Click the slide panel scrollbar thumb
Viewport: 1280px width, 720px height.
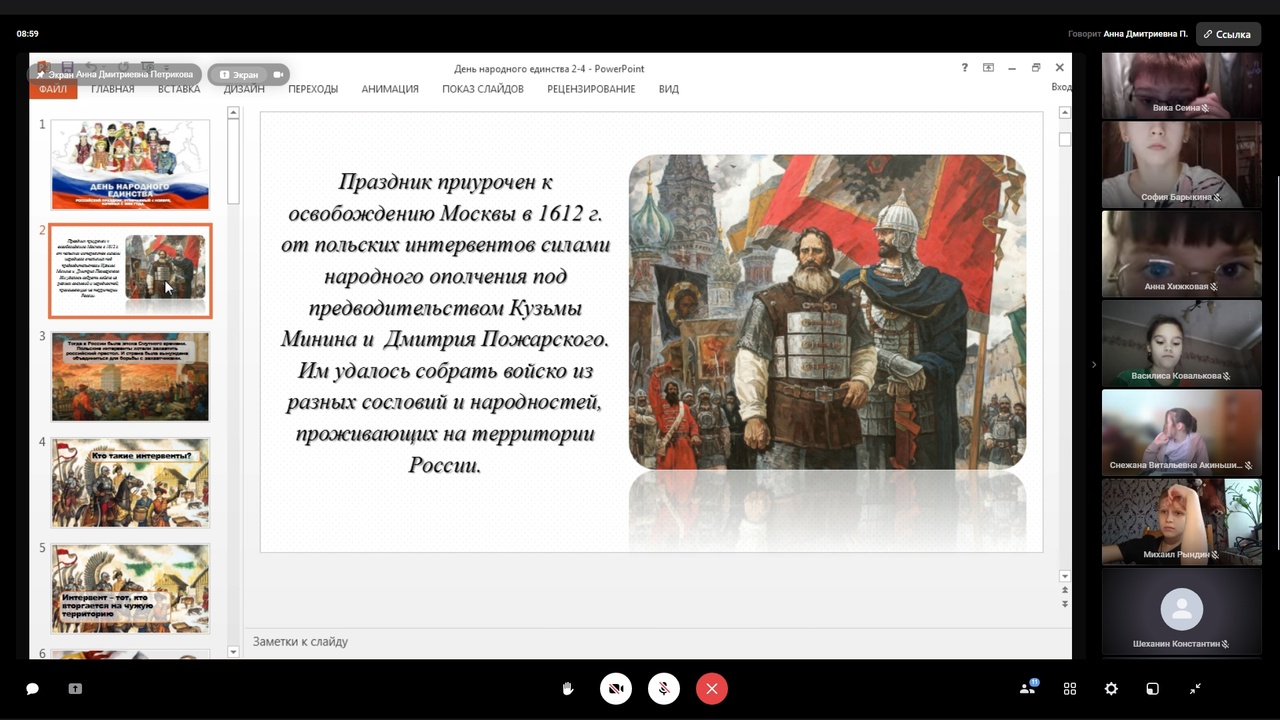pyautogui.click(x=233, y=162)
